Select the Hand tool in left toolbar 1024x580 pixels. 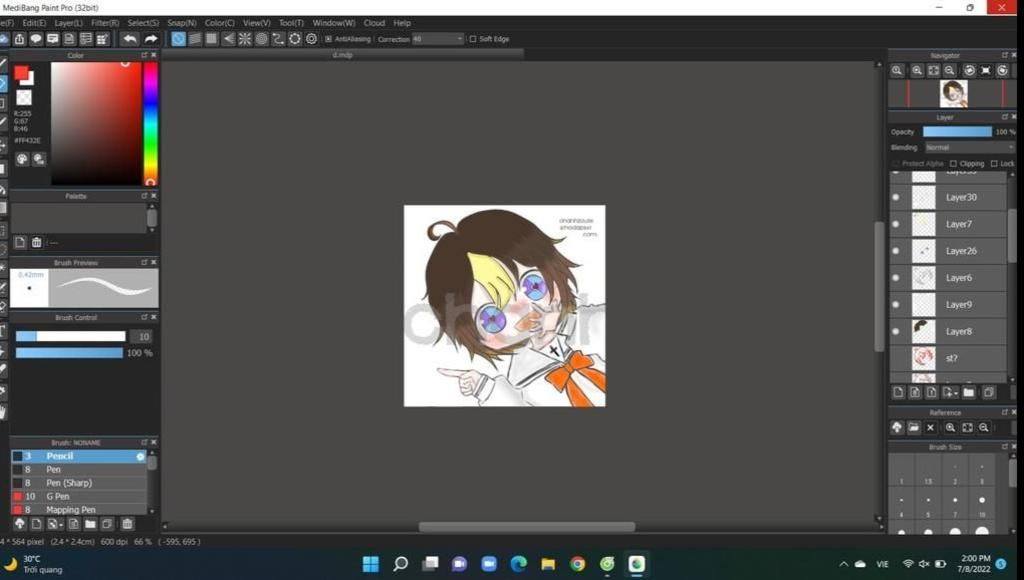[x=3, y=412]
